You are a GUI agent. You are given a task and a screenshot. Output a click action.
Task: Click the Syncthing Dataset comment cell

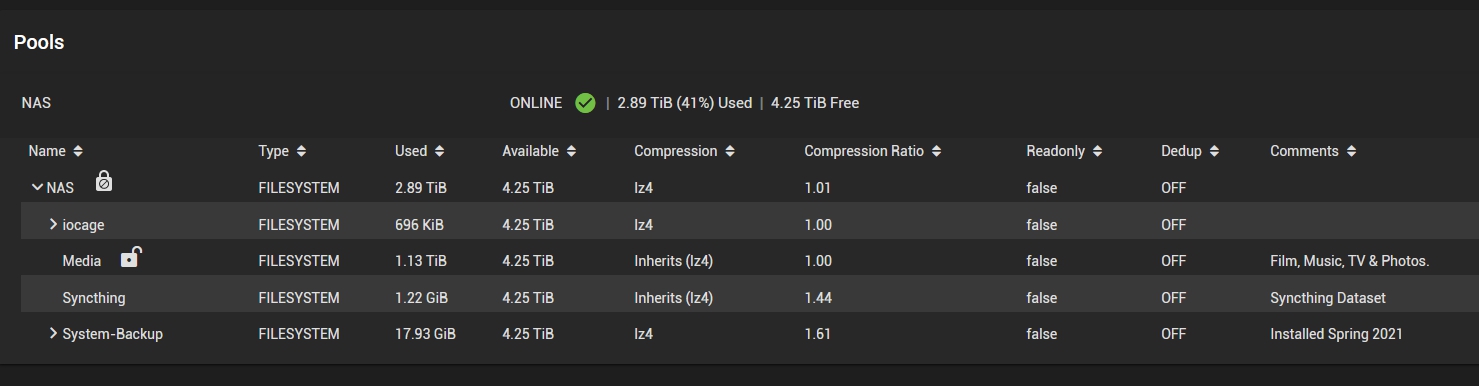[x=1328, y=298]
